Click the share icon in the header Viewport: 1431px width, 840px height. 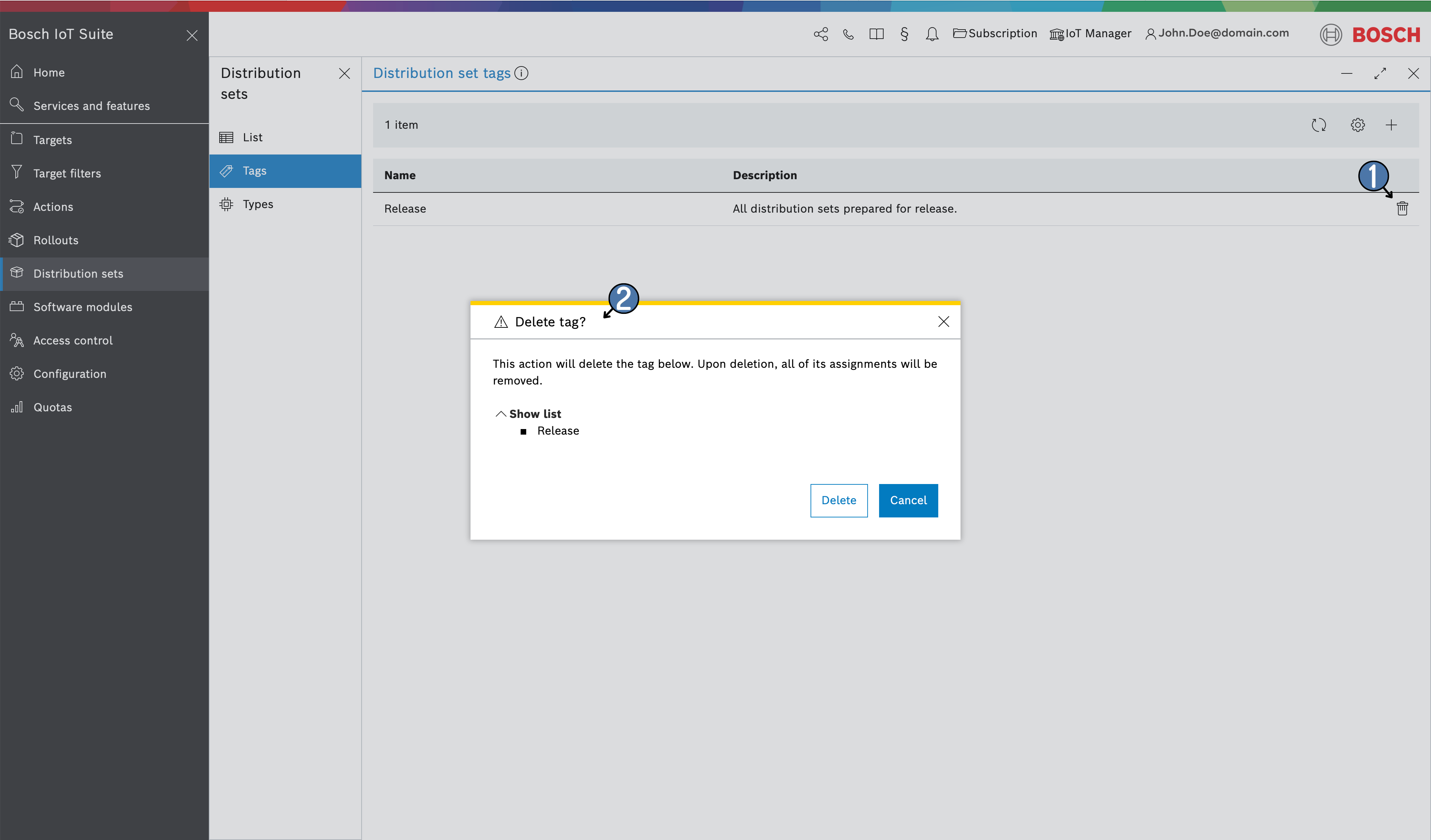(821, 34)
